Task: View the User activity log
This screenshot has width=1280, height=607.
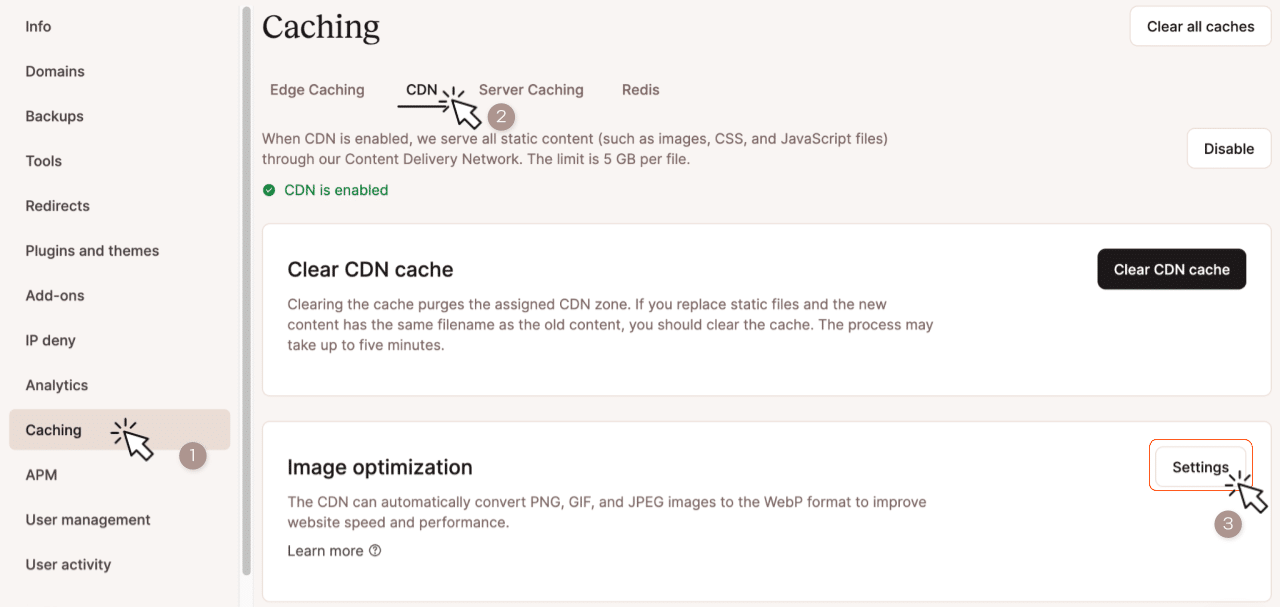Action: [x=68, y=564]
